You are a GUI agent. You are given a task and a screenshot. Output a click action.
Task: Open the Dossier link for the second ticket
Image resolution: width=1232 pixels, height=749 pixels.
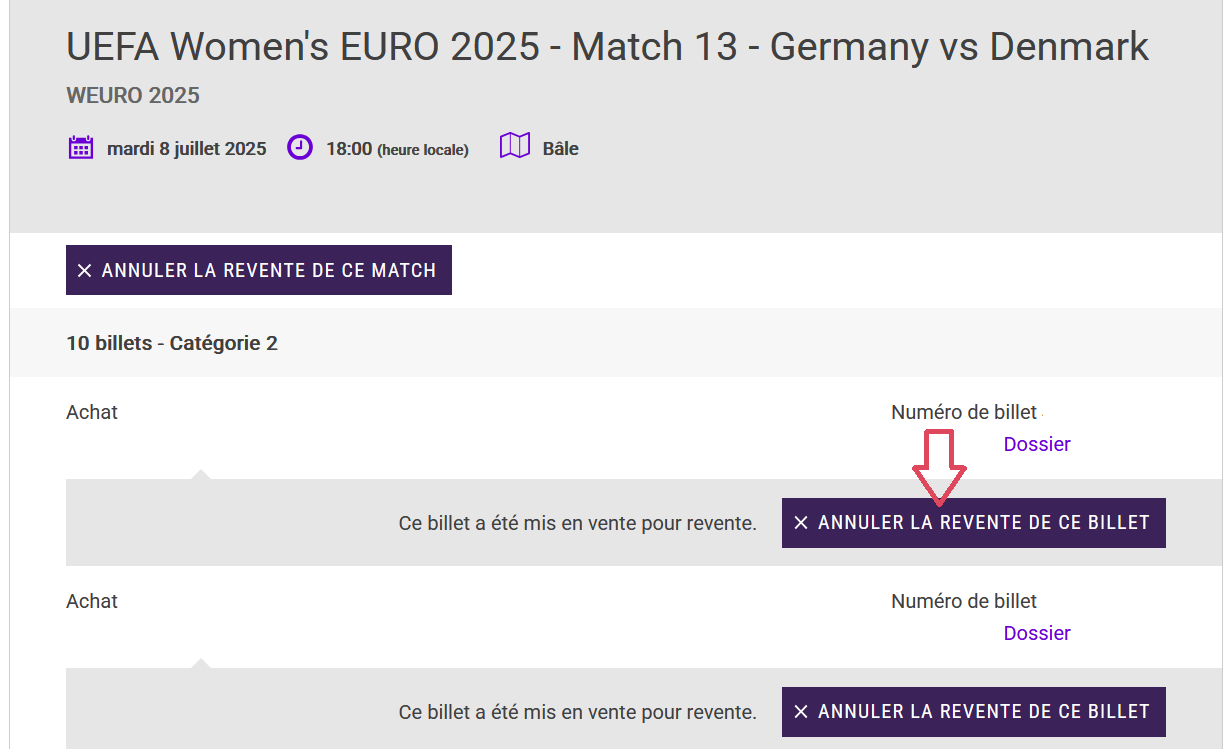point(1037,633)
